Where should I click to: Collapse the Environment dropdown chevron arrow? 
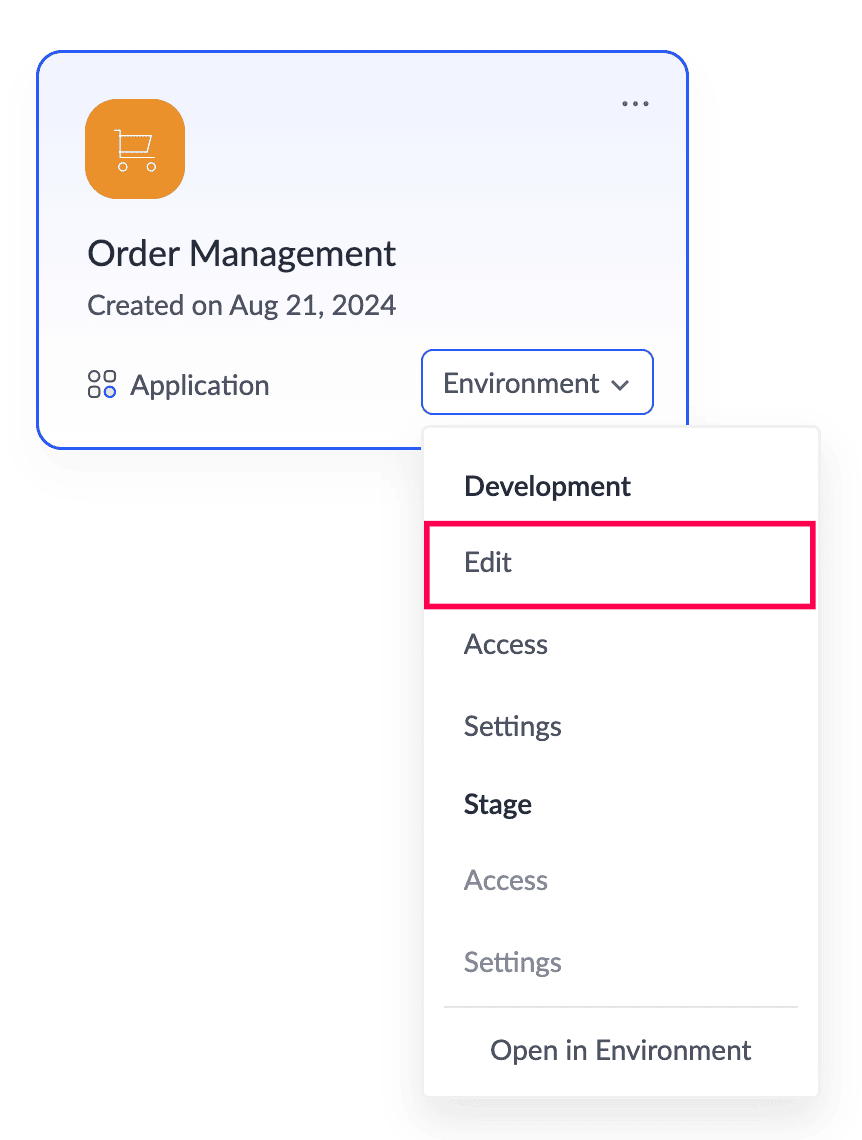(x=620, y=384)
